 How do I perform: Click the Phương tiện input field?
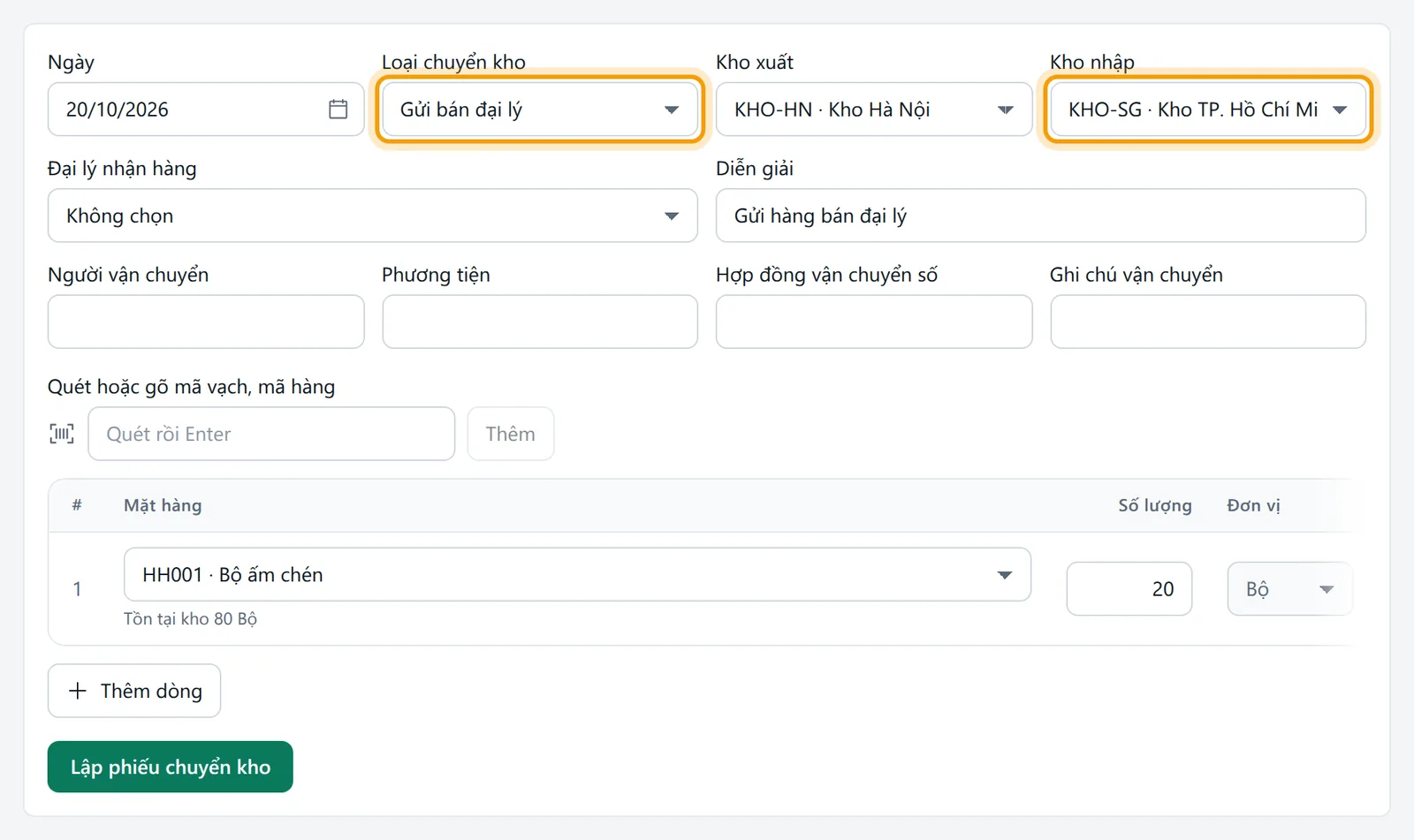tap(540, 322)
